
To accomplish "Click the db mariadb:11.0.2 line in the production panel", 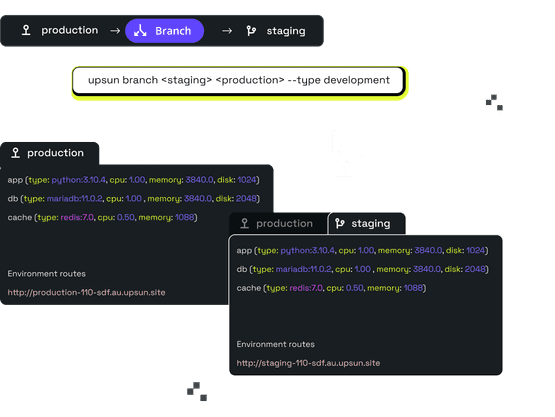I will [133, 199].
